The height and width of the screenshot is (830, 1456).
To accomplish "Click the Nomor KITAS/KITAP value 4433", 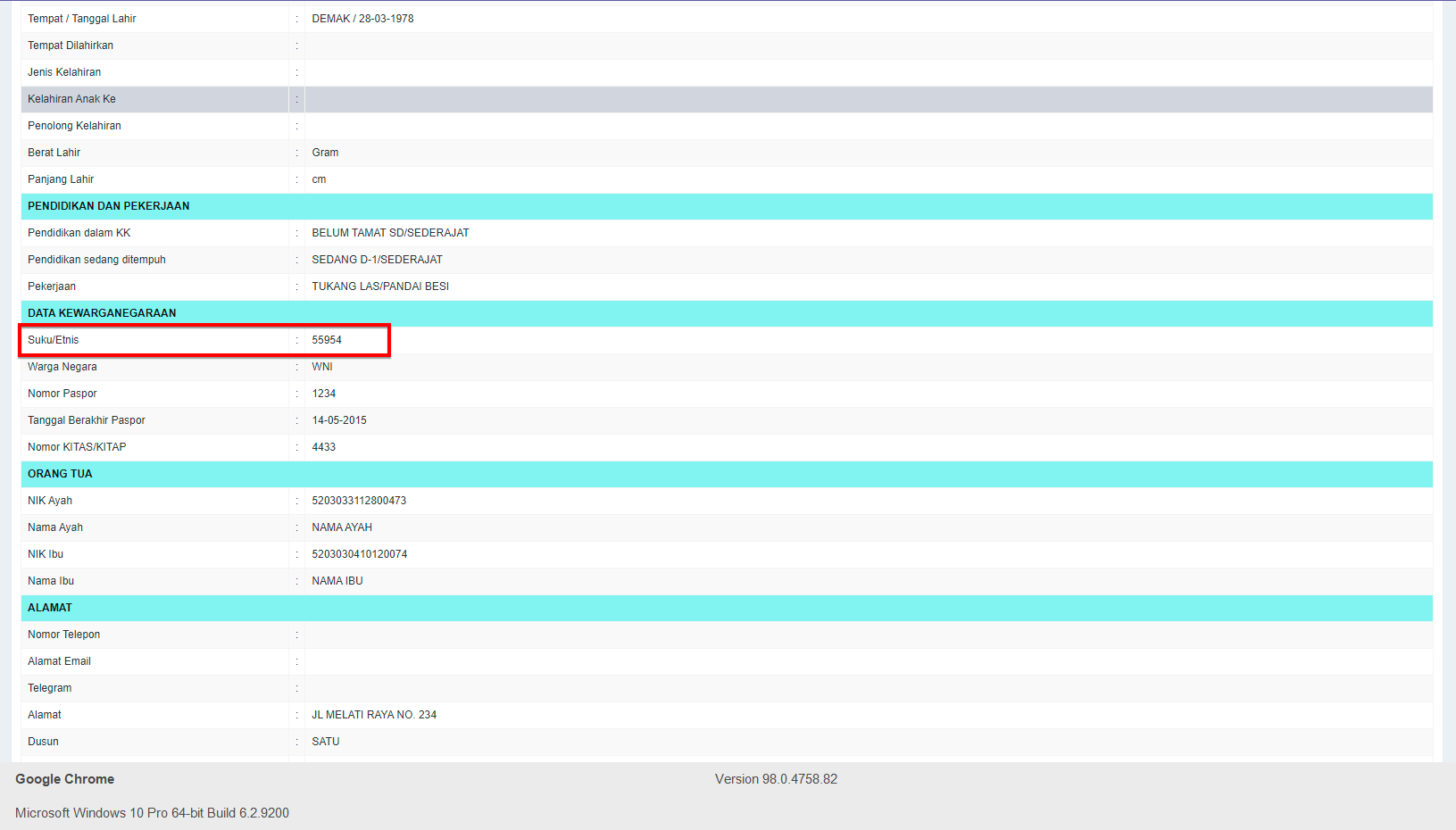I will 324,447.
